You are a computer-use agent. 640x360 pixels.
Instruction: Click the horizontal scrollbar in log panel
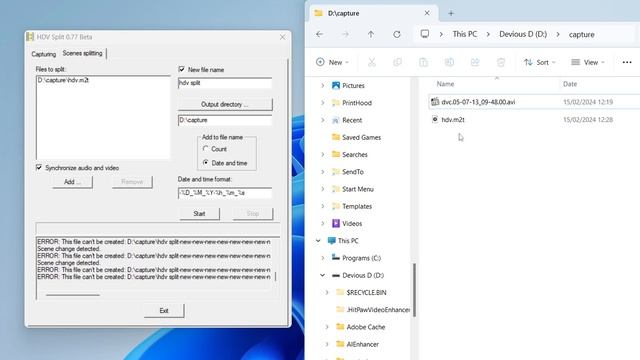(x=73, y=295)
